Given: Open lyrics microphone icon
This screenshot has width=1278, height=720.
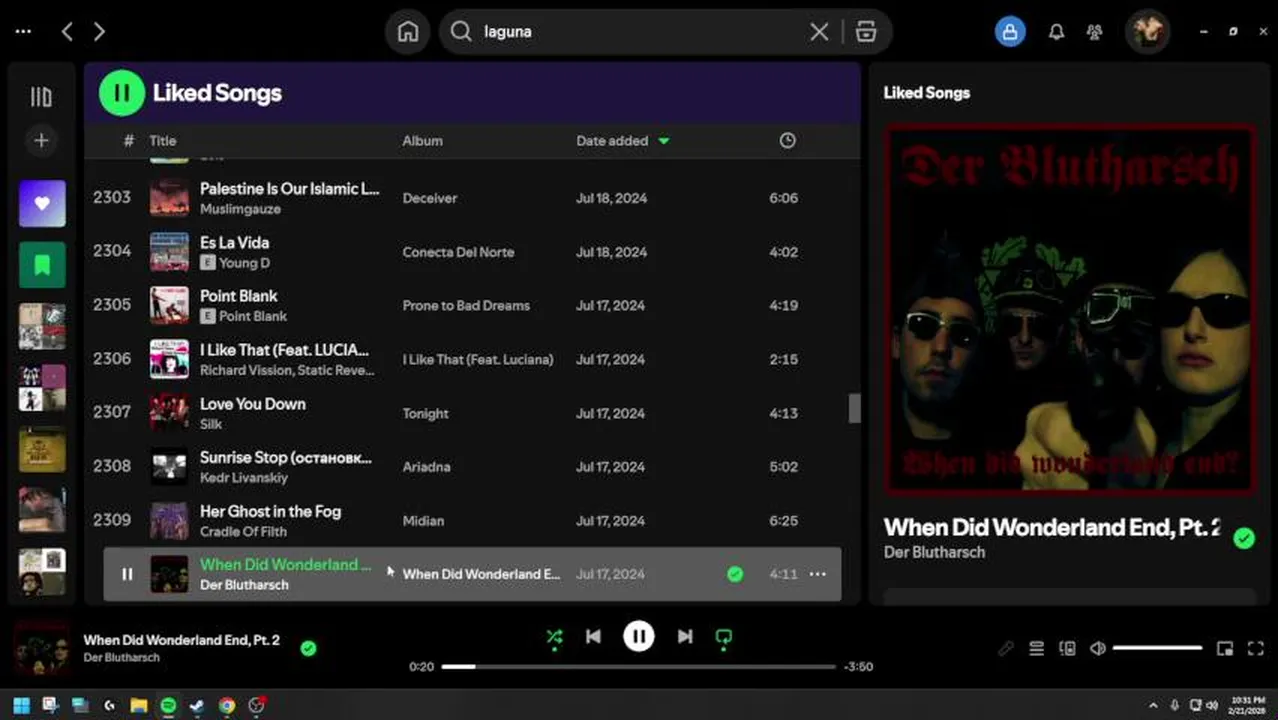Looking at the screenshot, I should click(x=1006, y=649).
